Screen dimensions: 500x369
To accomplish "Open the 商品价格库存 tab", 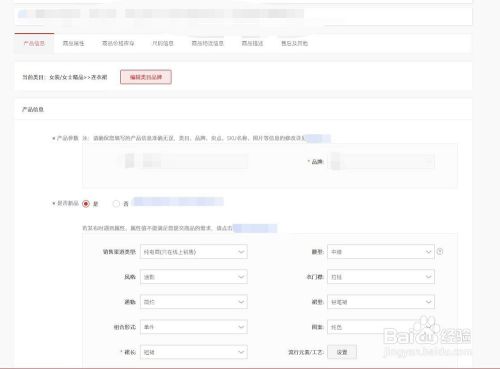I will 118,43.
